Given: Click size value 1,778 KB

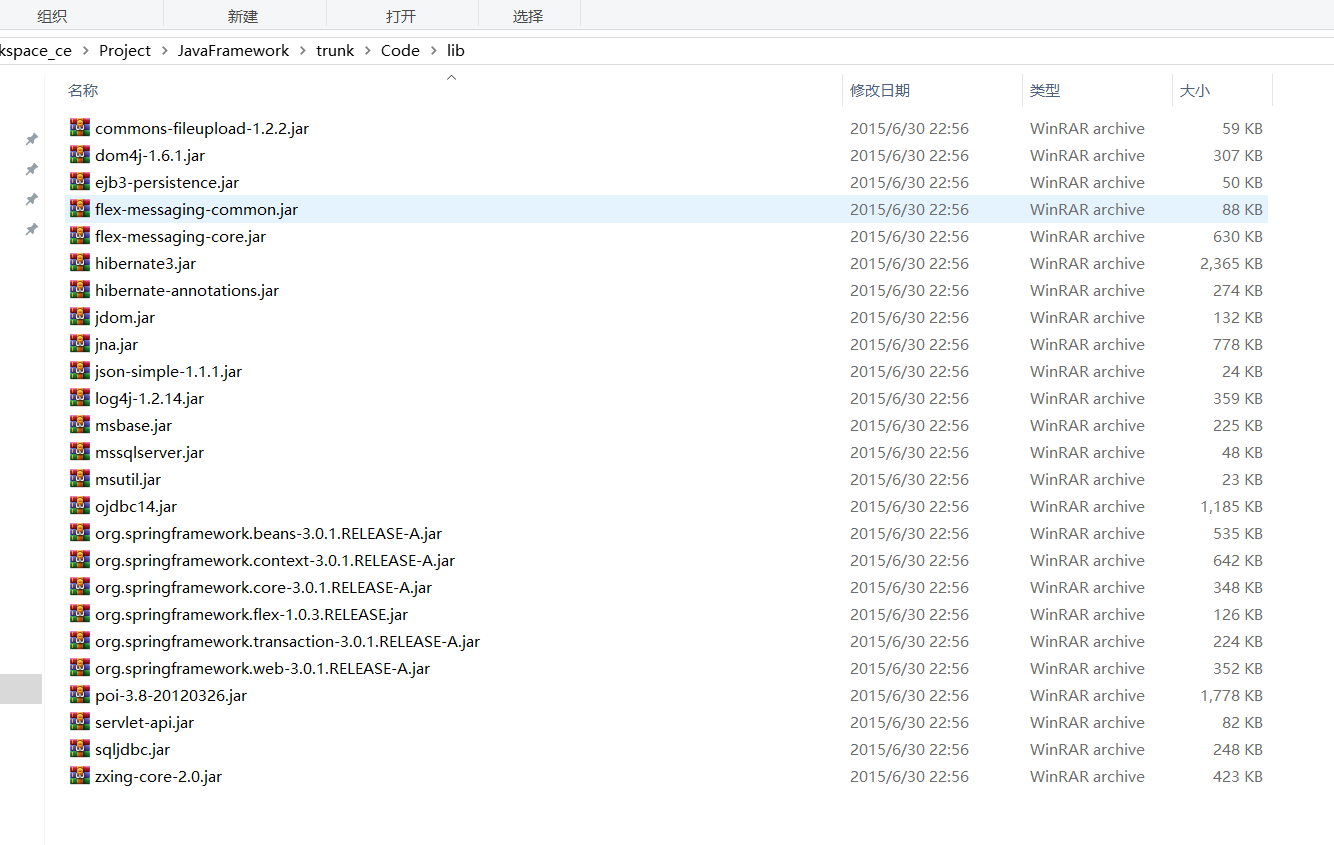Looking at the screenshot, I should tap(1231, 695).
